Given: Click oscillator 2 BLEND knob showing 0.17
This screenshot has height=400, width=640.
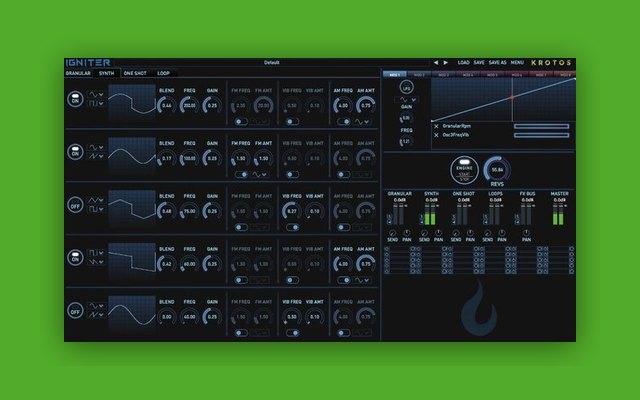Looking at the screenshot, I should 167,158.
